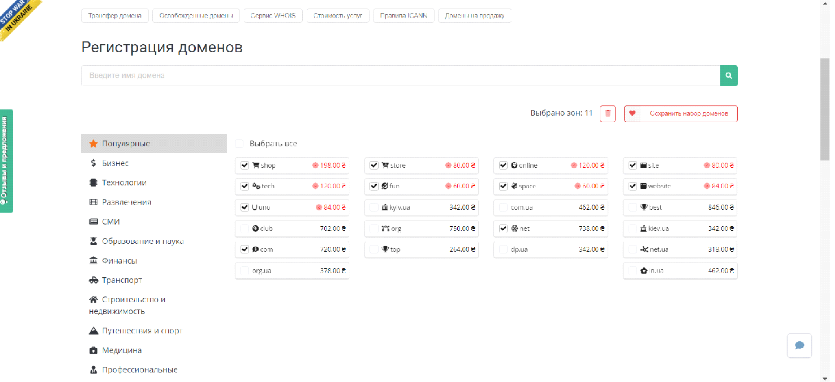Uncheck the com domain checkbox
835x382 pixels.
click(244, 249)
